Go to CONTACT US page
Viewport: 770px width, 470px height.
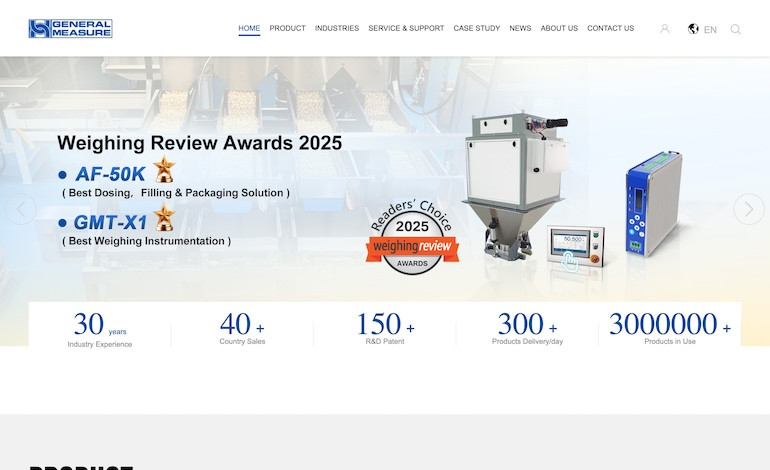coord(610,28)
